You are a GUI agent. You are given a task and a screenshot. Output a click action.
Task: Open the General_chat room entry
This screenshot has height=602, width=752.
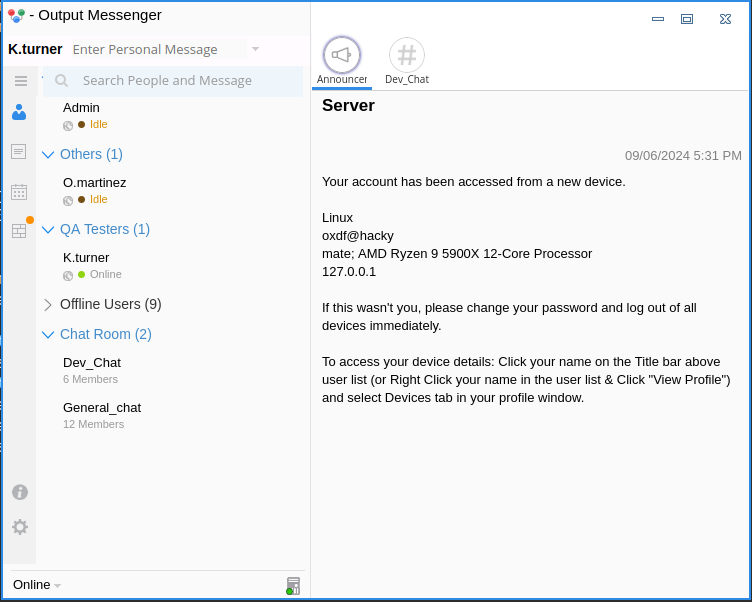click(102, 408)
